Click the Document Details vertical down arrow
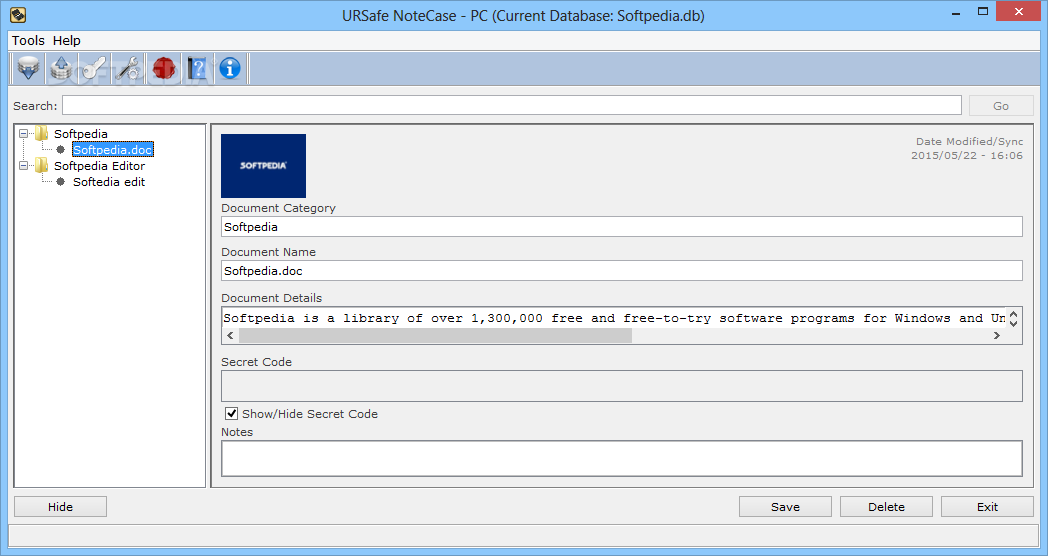 tap(1013, 323)
